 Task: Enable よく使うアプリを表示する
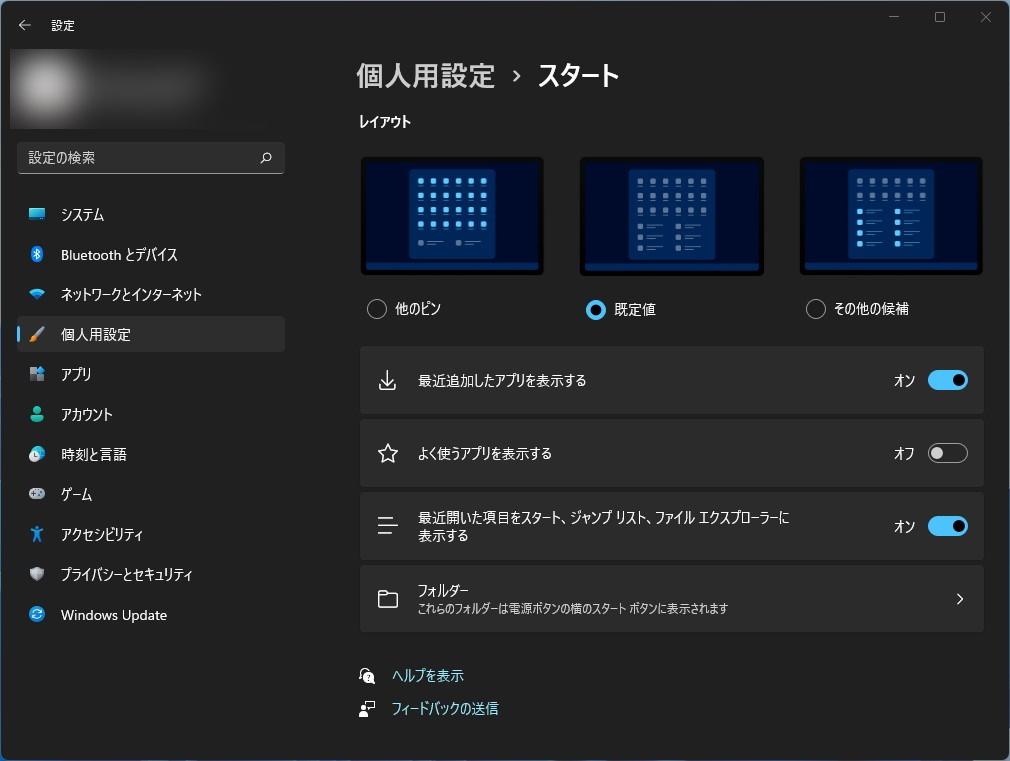pyautogui.click(x=947, y=453)
